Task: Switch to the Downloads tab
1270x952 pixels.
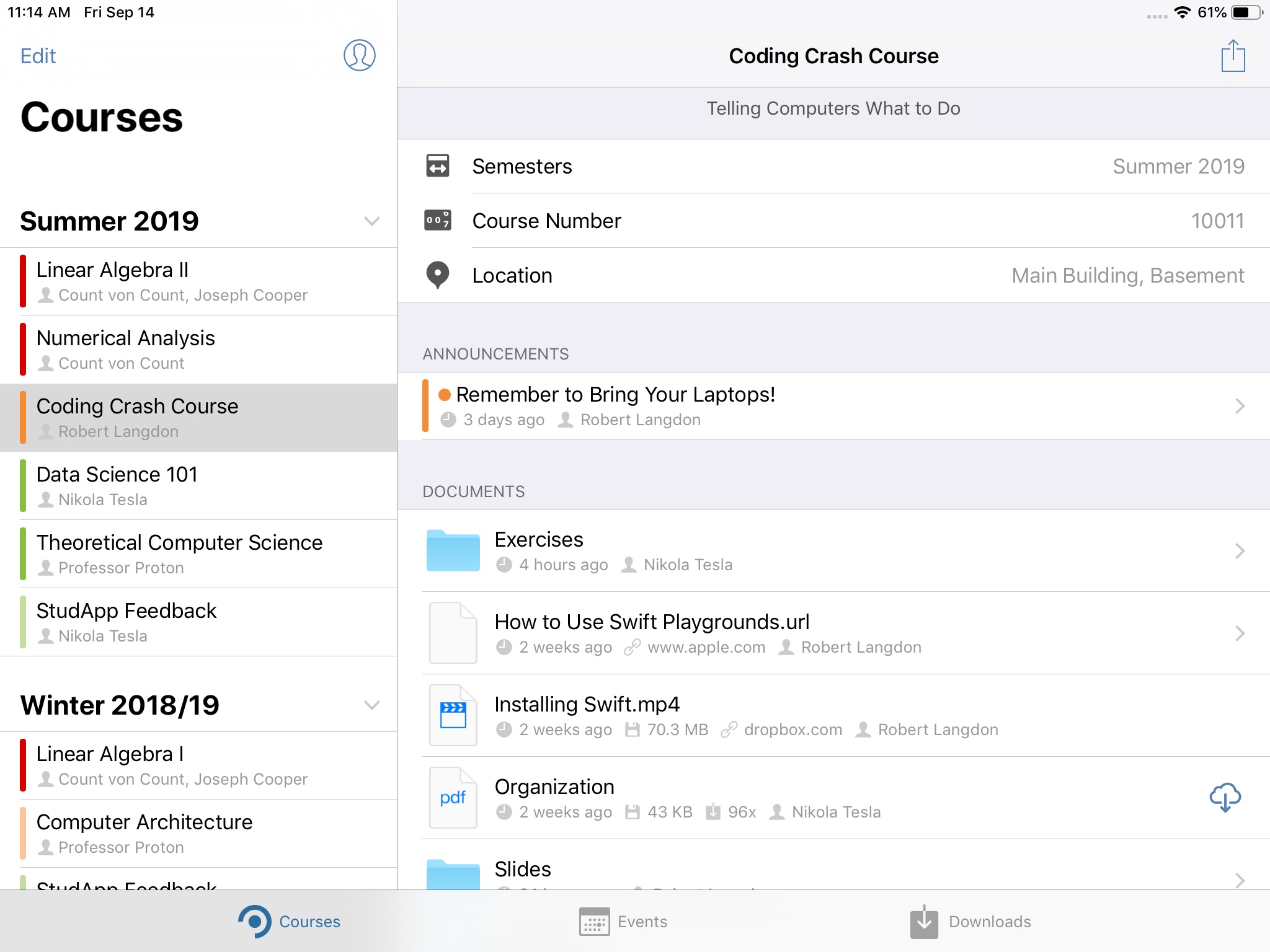Action: pyautogui.click(x=970, y=922)
